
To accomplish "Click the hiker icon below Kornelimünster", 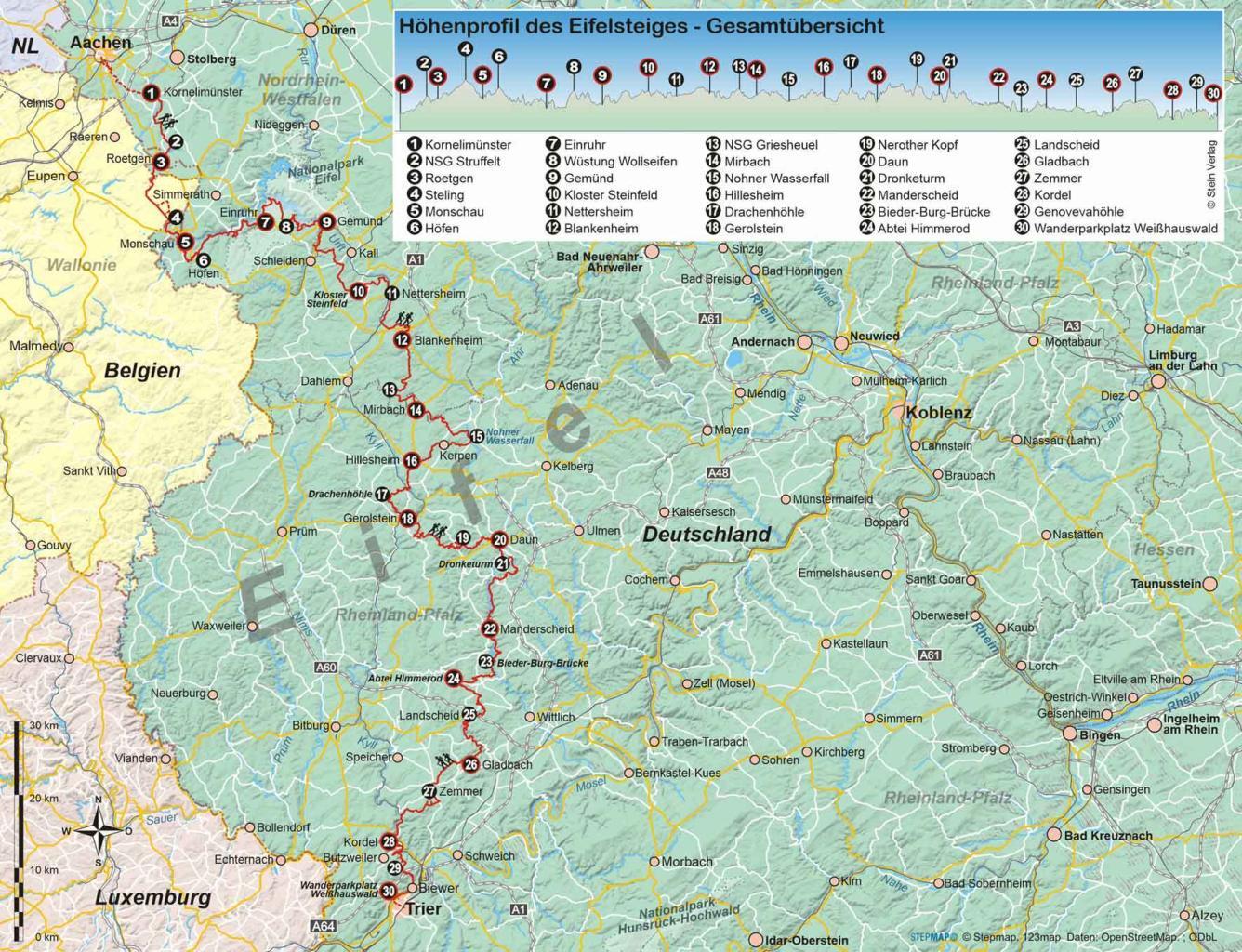I will click(x=167, y=121).
